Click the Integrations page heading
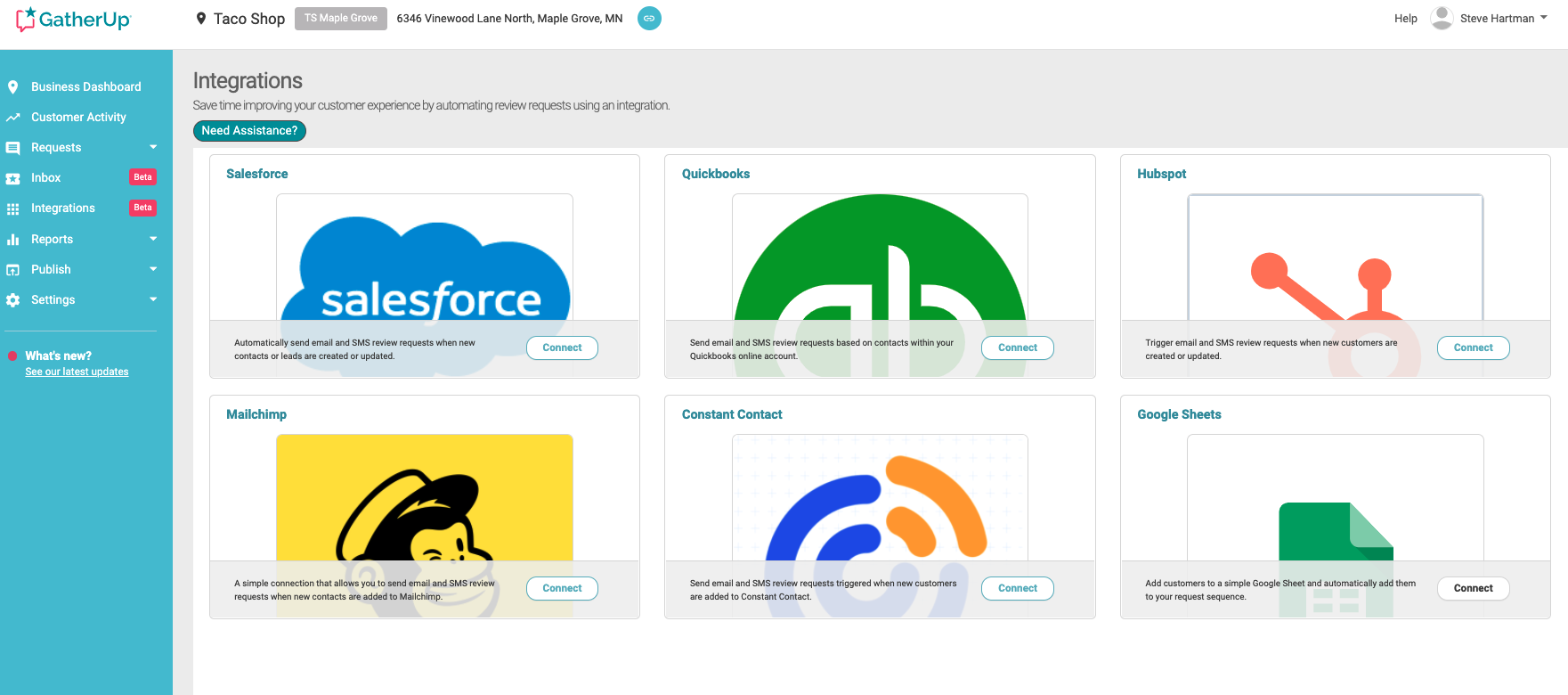Image resolution: width=1568 pixels, height=695 pixels. point(248,80)
